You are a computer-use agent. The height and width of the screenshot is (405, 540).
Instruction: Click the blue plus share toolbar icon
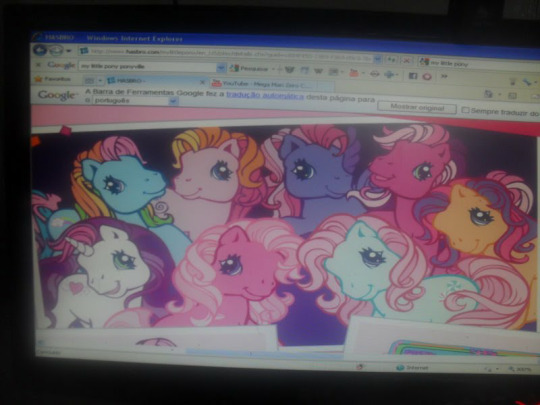tap(390, 74)
